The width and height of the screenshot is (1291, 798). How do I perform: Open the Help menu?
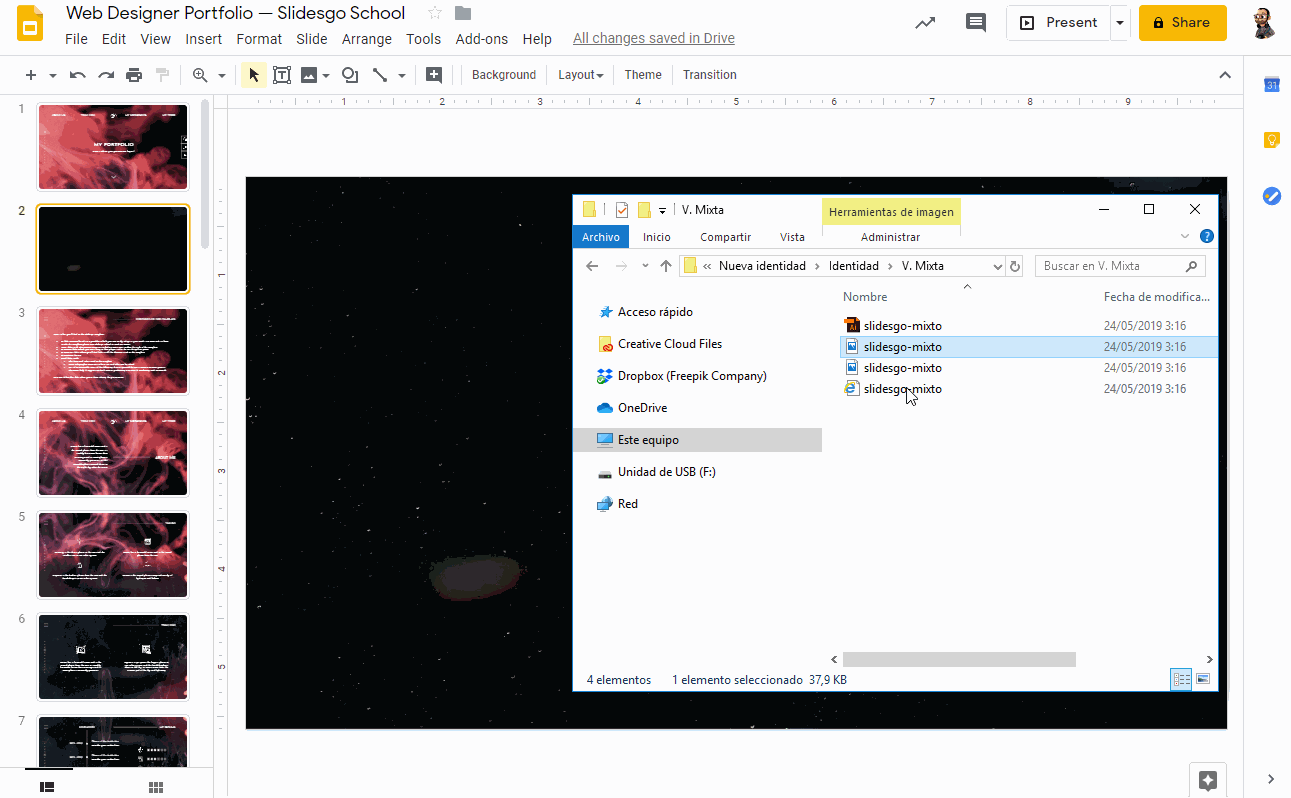[x=537, y=39]
